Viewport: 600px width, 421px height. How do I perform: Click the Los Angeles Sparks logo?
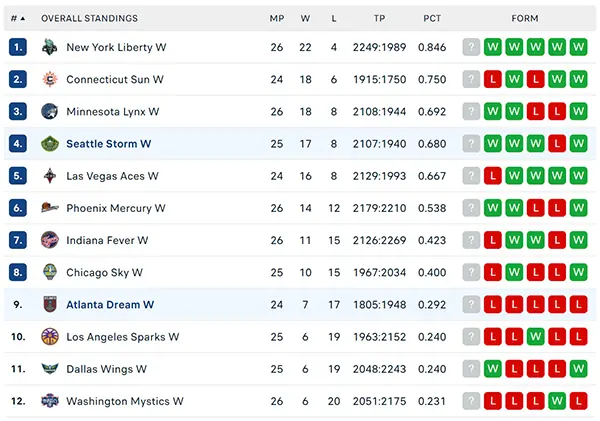[50, 336]
